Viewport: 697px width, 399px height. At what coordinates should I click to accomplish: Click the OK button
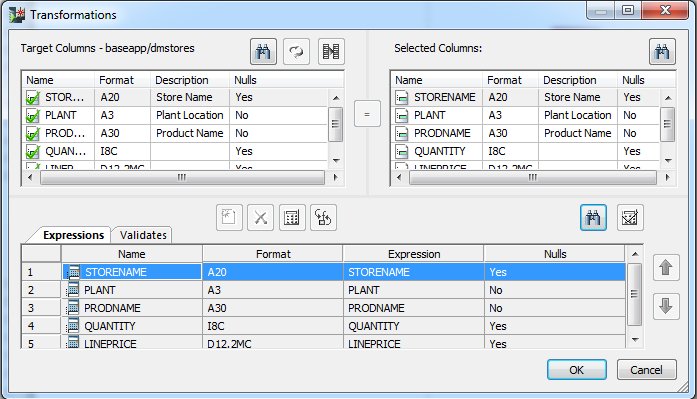577,370
